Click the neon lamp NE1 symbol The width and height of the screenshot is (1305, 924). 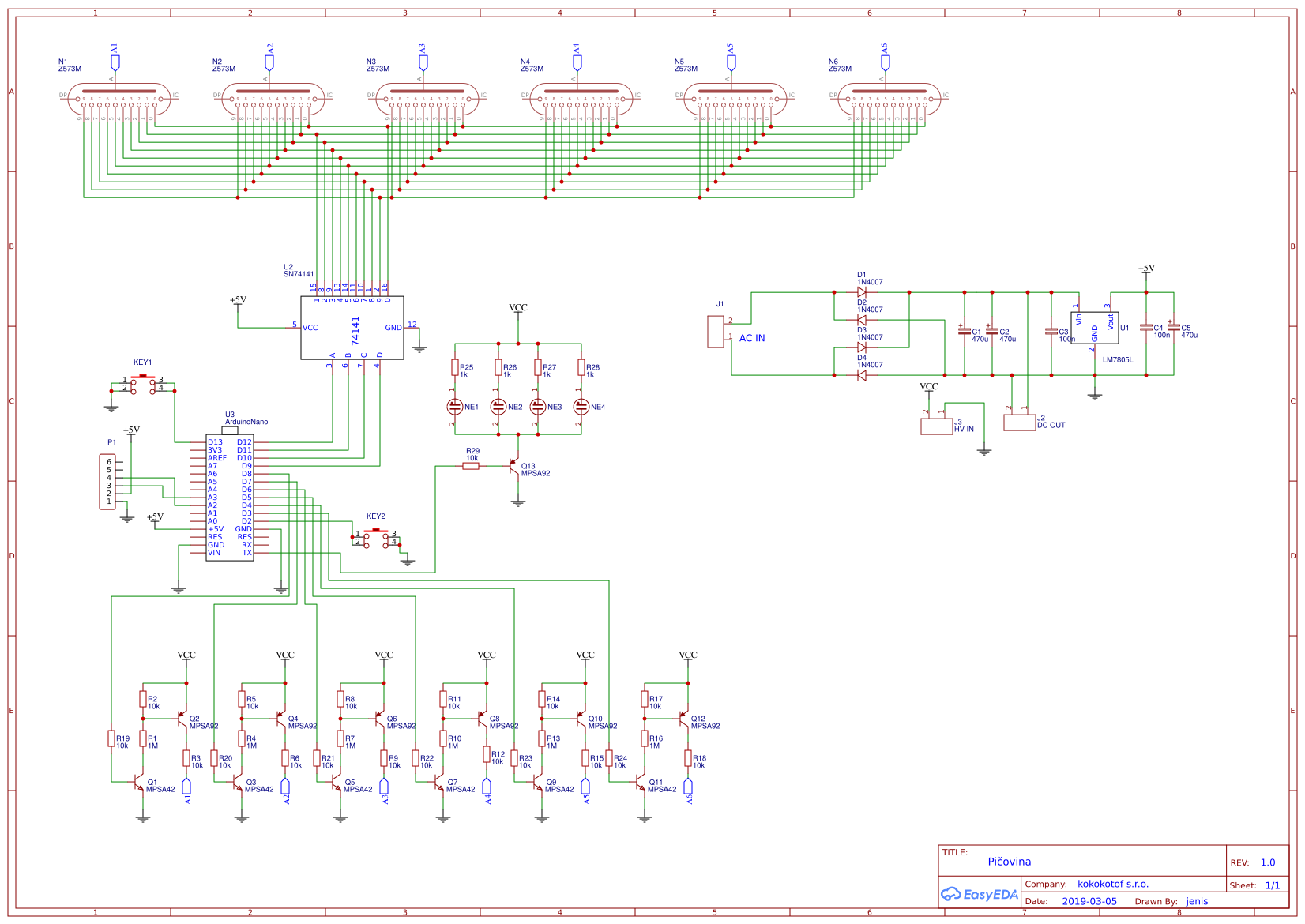pos(457,407)
